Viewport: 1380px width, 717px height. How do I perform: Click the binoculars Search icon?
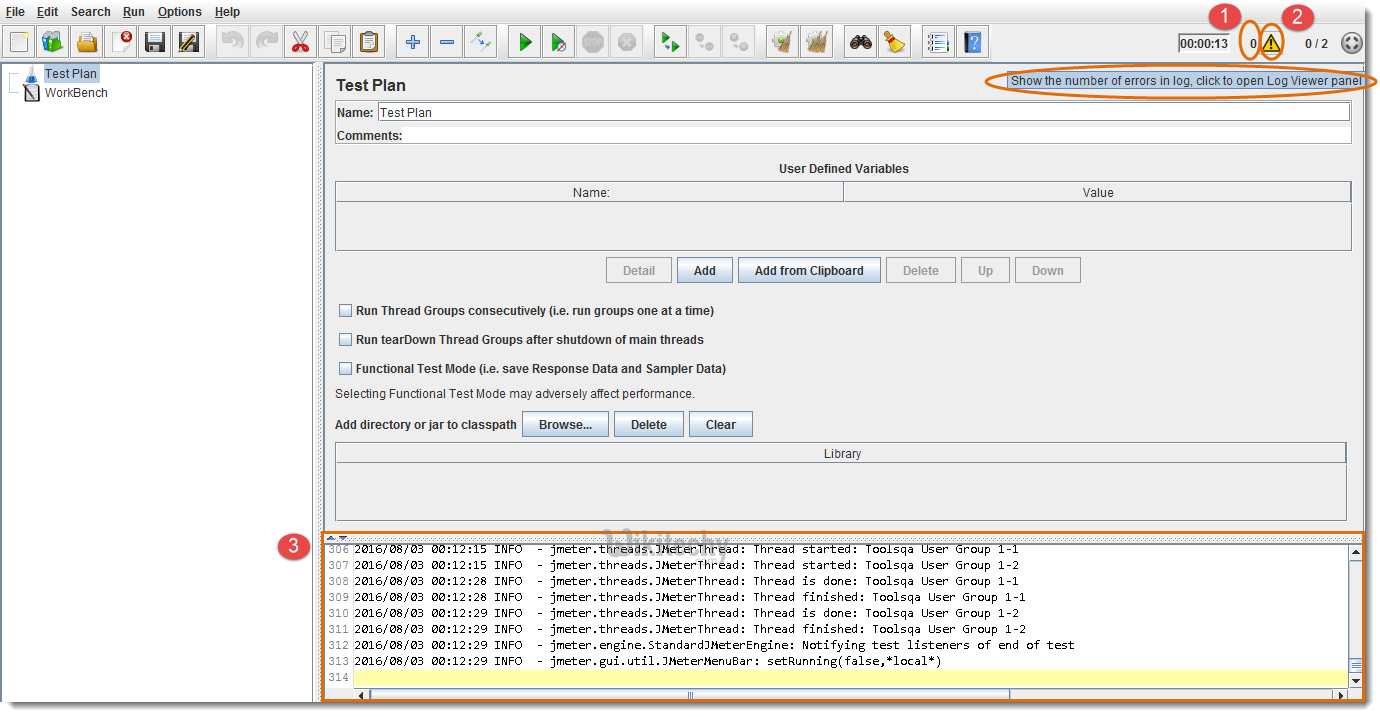860,42
